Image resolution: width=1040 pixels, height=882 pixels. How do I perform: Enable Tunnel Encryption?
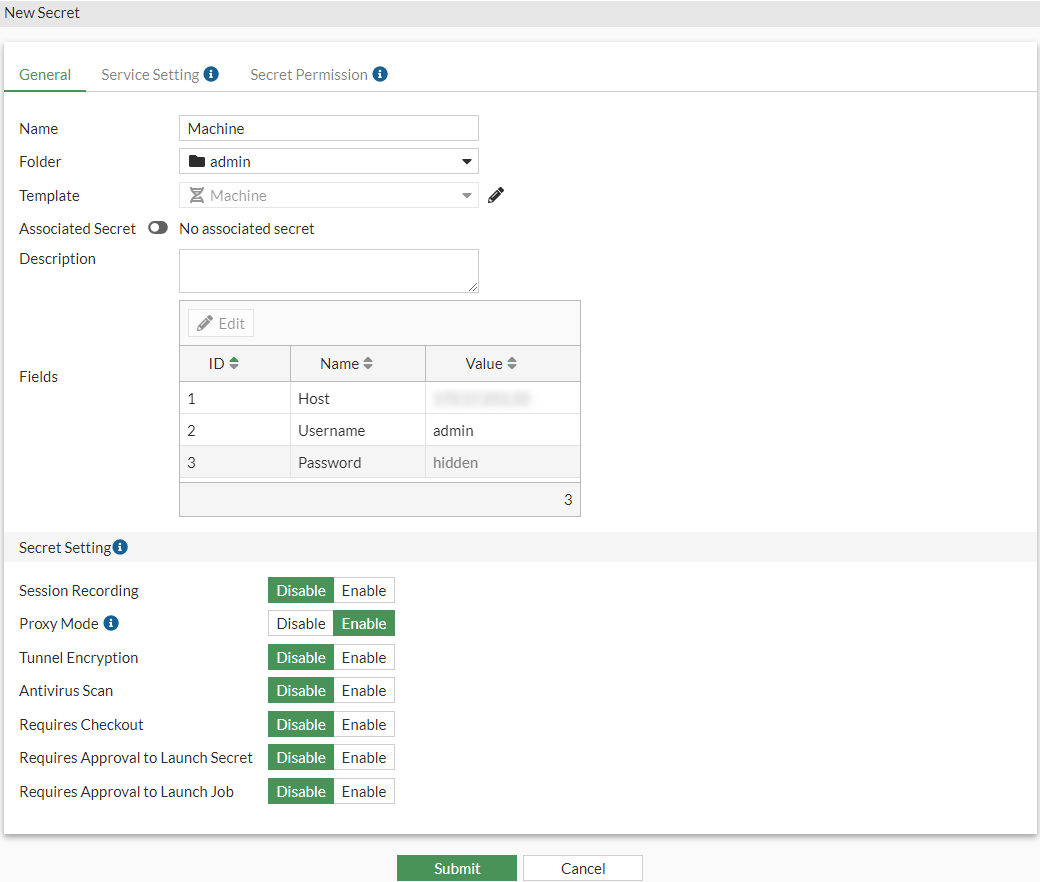pos(363,657)
